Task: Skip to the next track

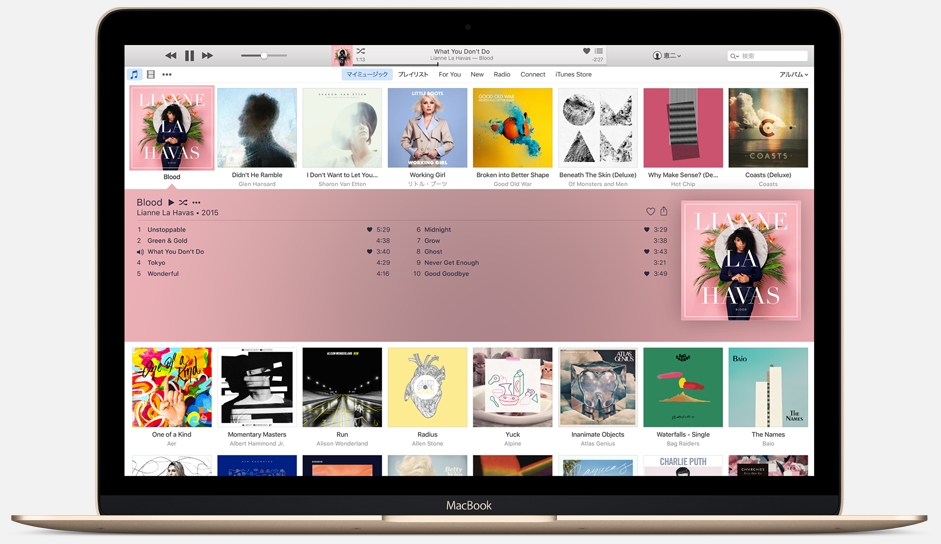Action: click(208, 56)
